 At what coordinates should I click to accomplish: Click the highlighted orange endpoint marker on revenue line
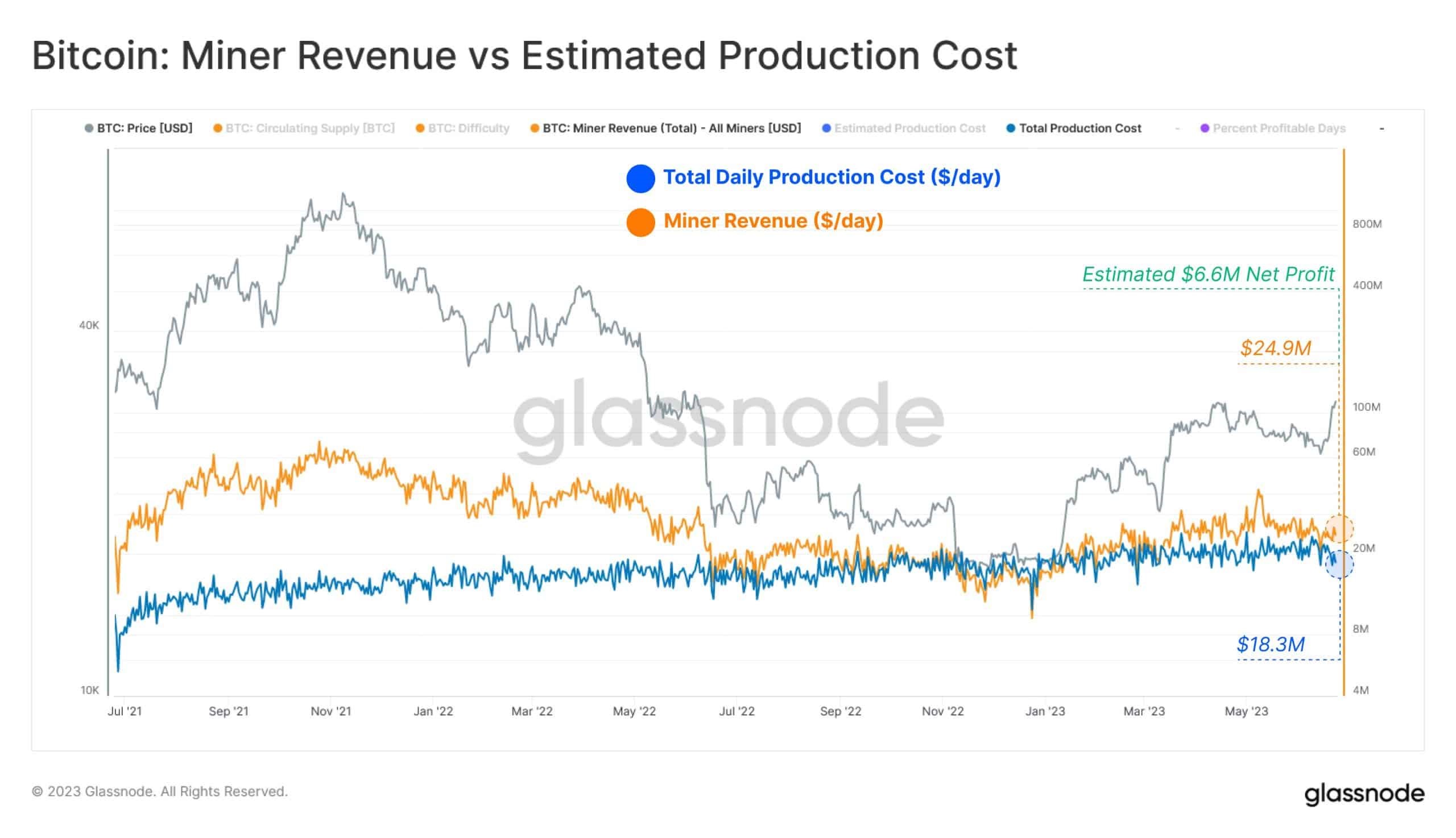[1340, 528]
